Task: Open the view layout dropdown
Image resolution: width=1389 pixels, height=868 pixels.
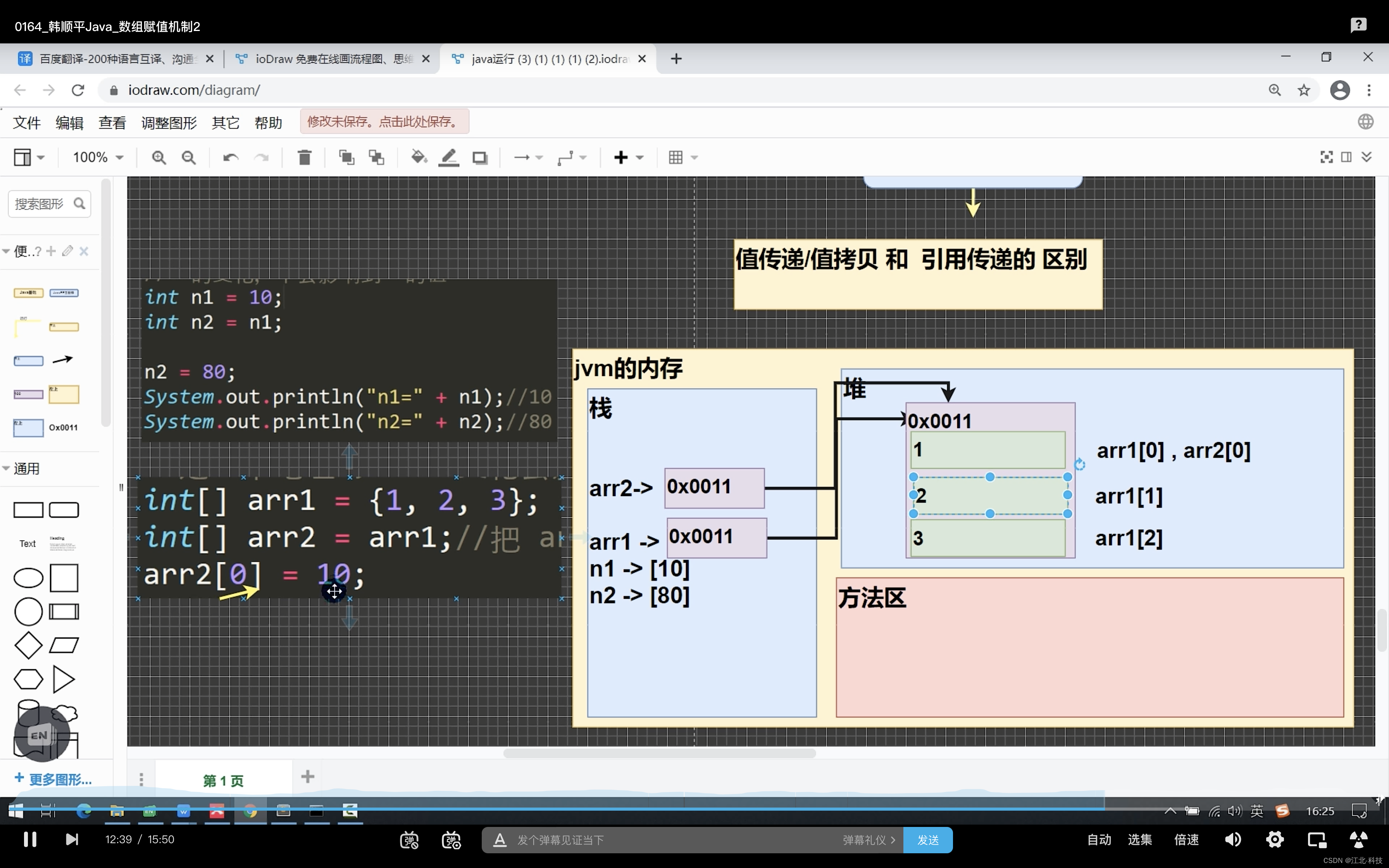Action: pos(29,157)
